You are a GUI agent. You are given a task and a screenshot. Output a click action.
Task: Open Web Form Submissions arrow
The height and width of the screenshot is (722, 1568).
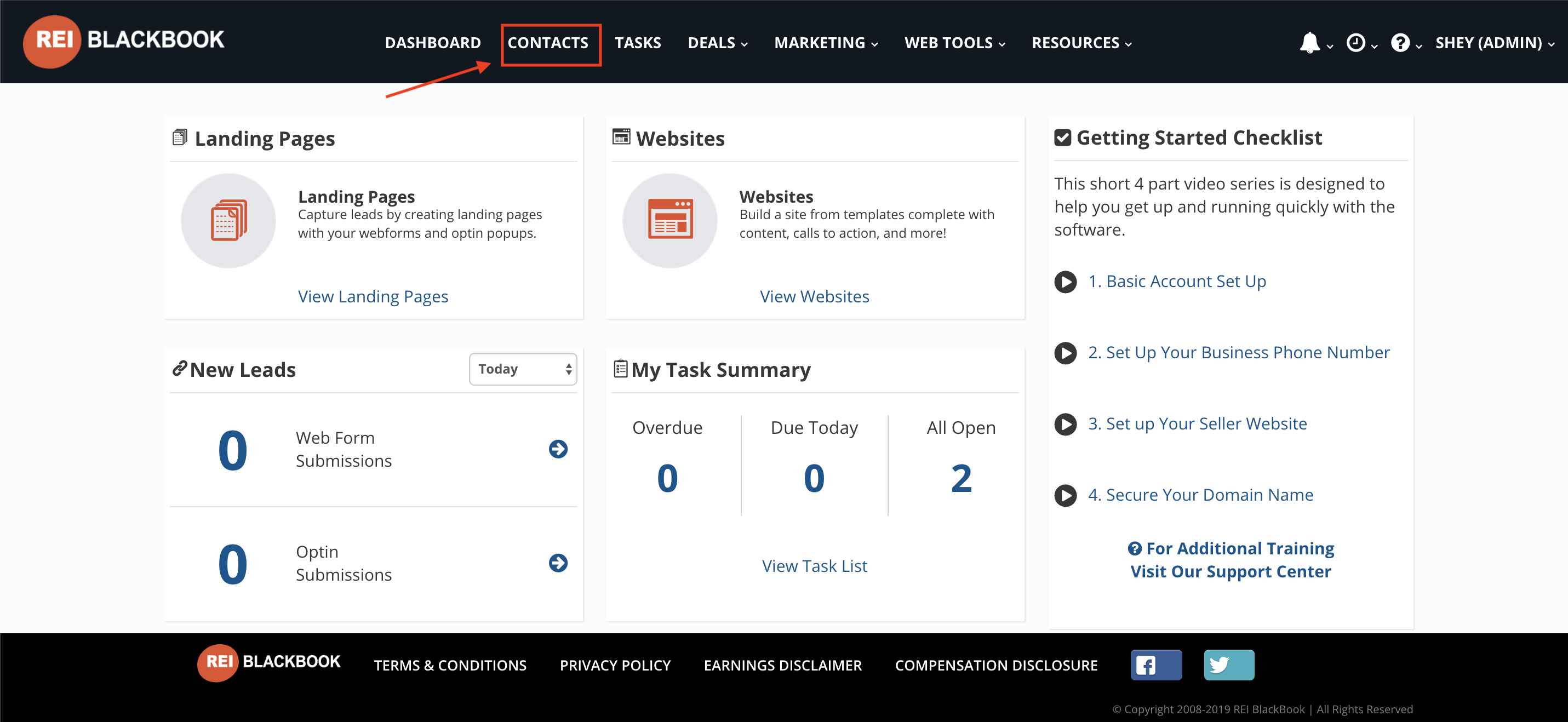tap(558, 449)
